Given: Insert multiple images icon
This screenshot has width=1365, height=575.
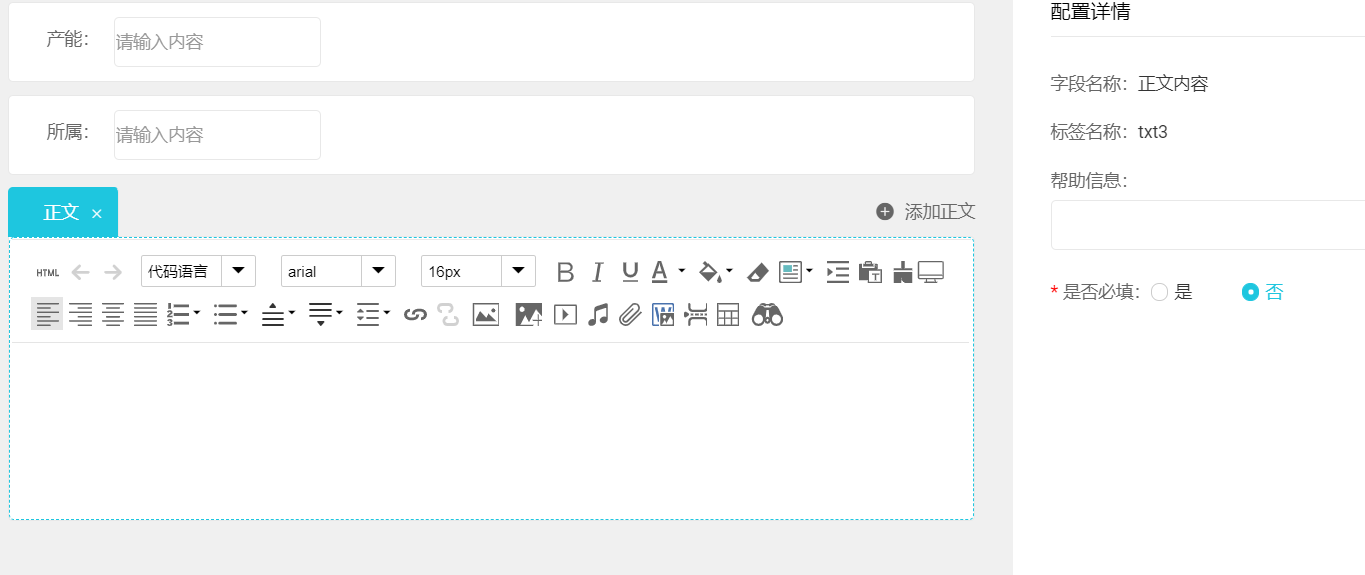Looking at the screenshot, I should [x=529, y=315].
